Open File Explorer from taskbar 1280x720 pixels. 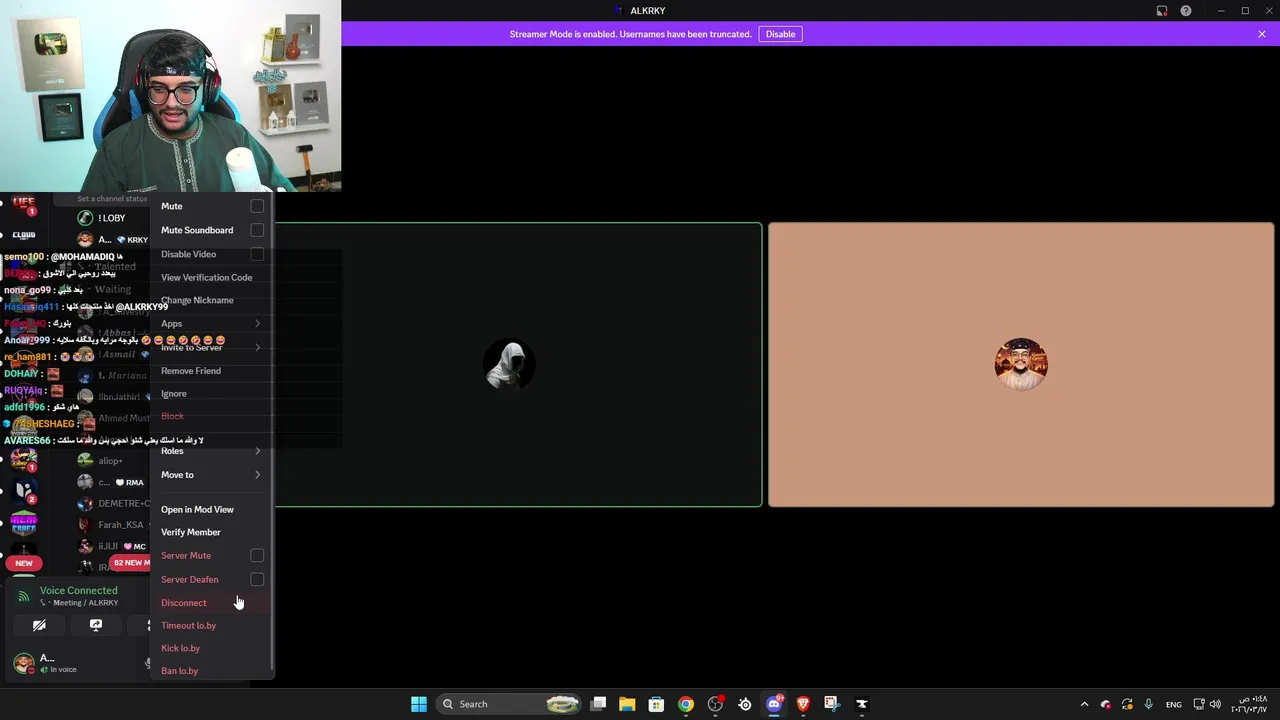[x=627, y=704]
